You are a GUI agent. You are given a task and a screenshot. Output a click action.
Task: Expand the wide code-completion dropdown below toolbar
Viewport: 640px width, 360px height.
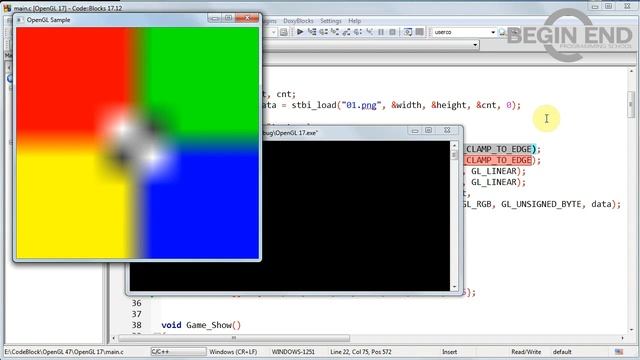[x=475, y=44]
